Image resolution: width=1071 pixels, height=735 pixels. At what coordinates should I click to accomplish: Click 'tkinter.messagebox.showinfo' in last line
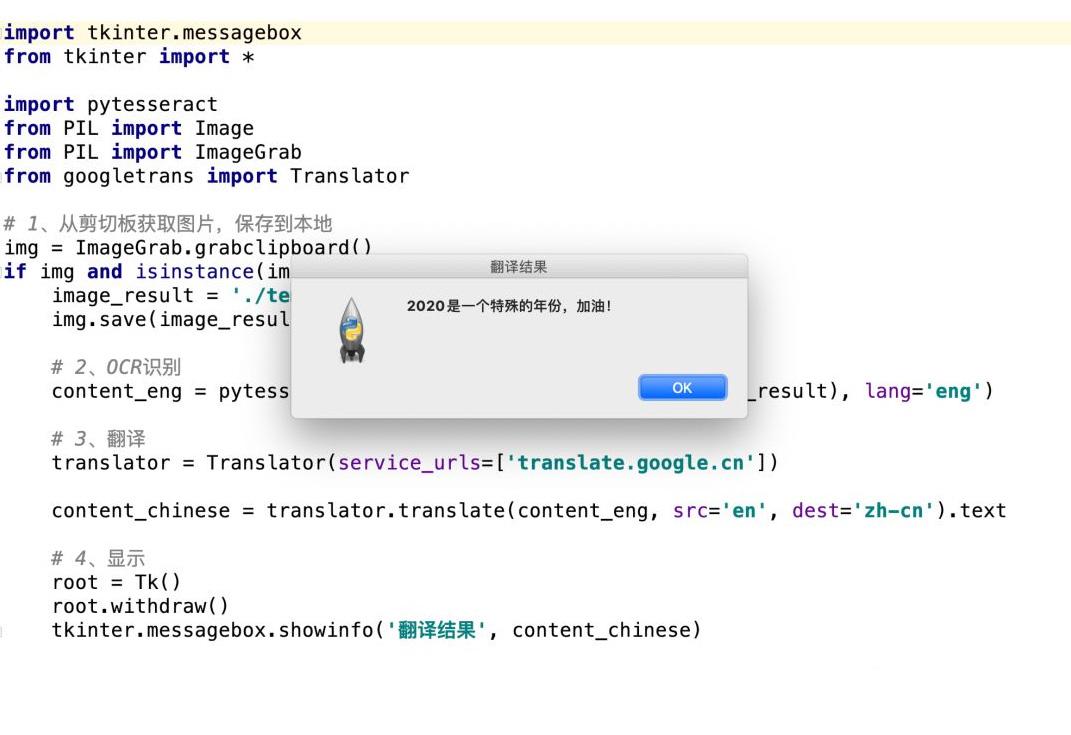212,630
